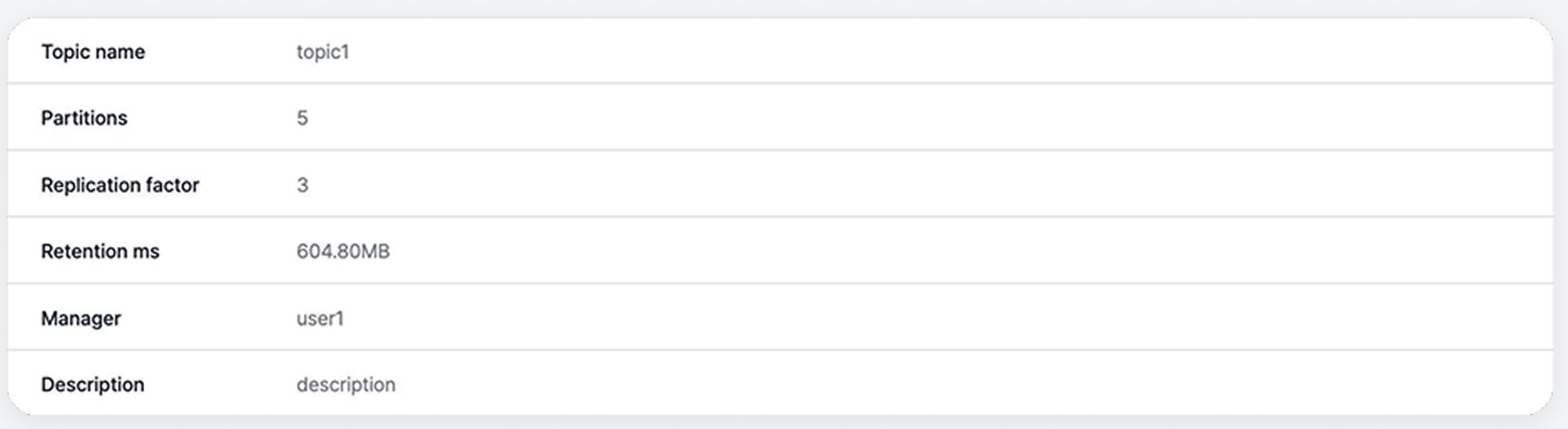The height and width of the screenshot is (429, 1568).
Task: Click empty space in Retention ms row
Action: tap(901, 251)
